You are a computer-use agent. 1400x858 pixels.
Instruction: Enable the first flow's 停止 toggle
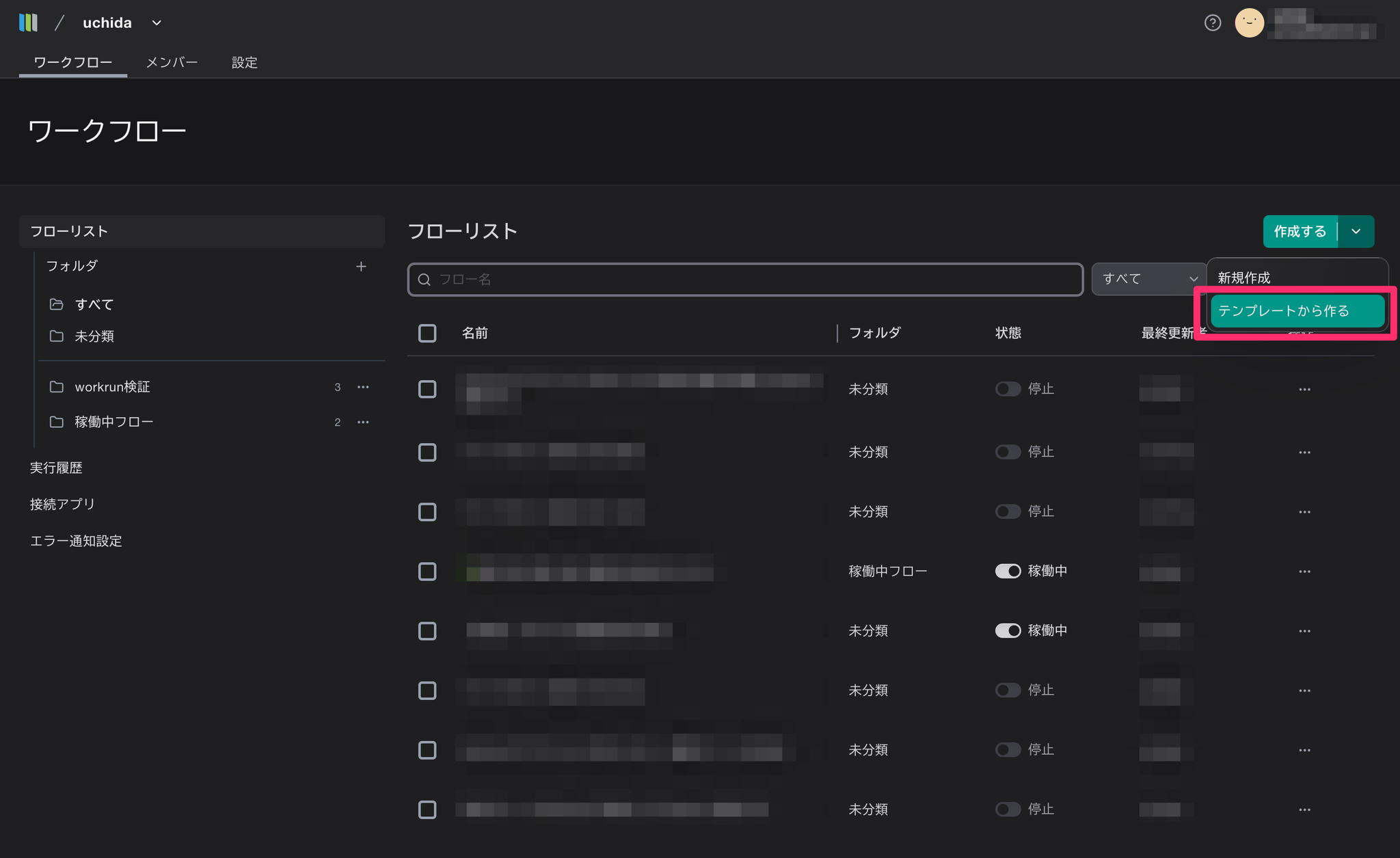1008,389
